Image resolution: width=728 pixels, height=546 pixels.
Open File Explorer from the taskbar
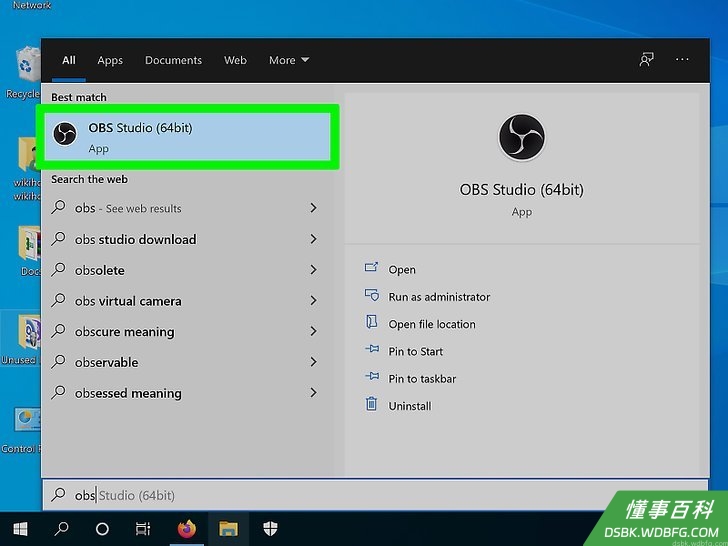[x=228, y=529]
